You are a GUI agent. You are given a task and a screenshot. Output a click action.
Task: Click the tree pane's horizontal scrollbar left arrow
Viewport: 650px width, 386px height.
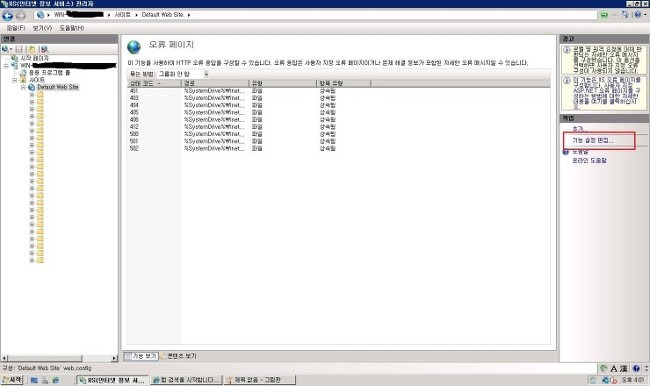(x=4, y=358)
